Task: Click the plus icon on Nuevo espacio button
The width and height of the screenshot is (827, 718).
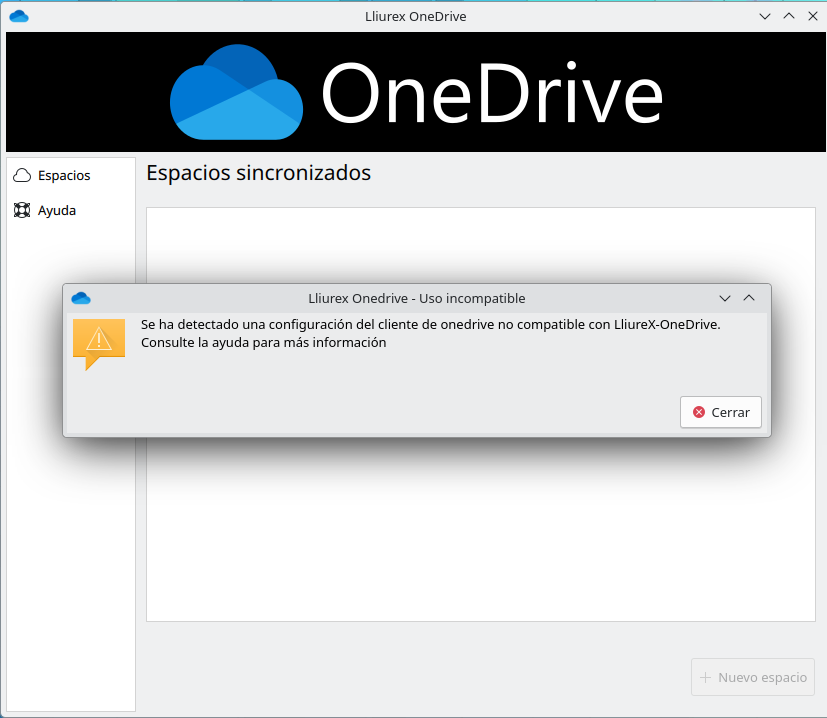Action: [707, 677]
